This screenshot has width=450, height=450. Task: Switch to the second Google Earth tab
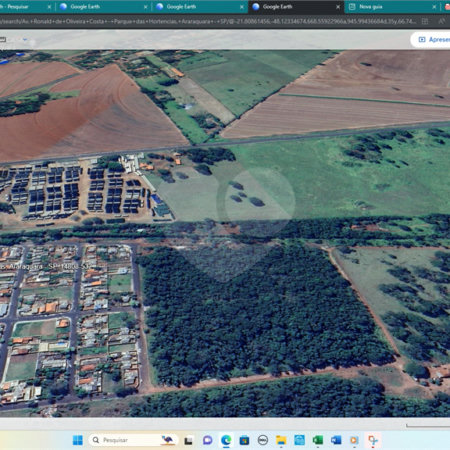(x=199, y=7)
